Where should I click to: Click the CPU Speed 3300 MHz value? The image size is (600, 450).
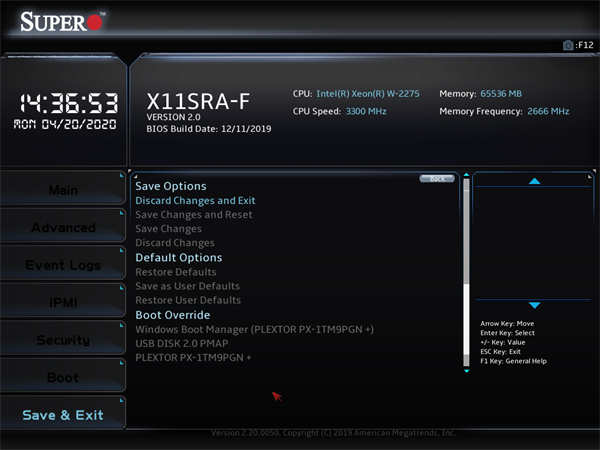(366, 111)
